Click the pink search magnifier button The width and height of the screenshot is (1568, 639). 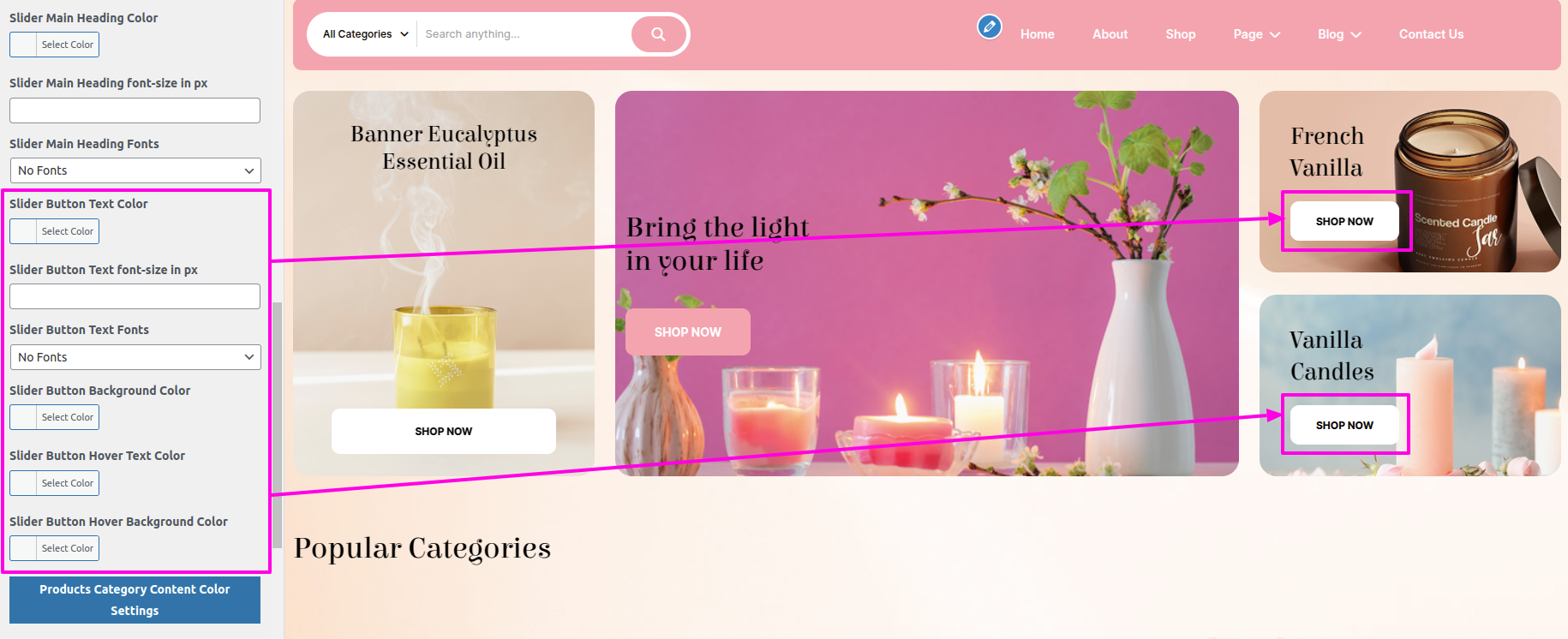pos(658,34)
